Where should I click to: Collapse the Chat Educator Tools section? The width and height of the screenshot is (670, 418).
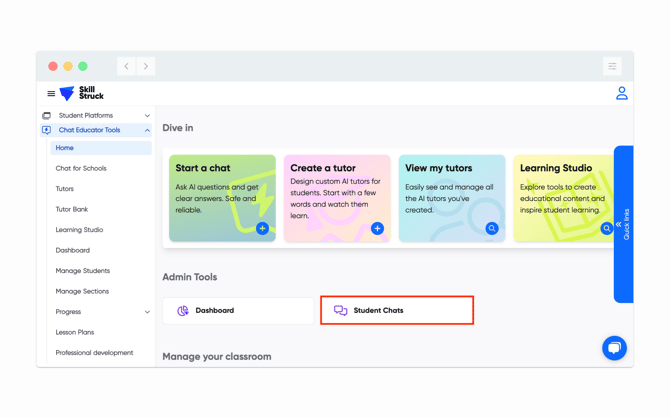pyautogui.click(x=147, y=130)
